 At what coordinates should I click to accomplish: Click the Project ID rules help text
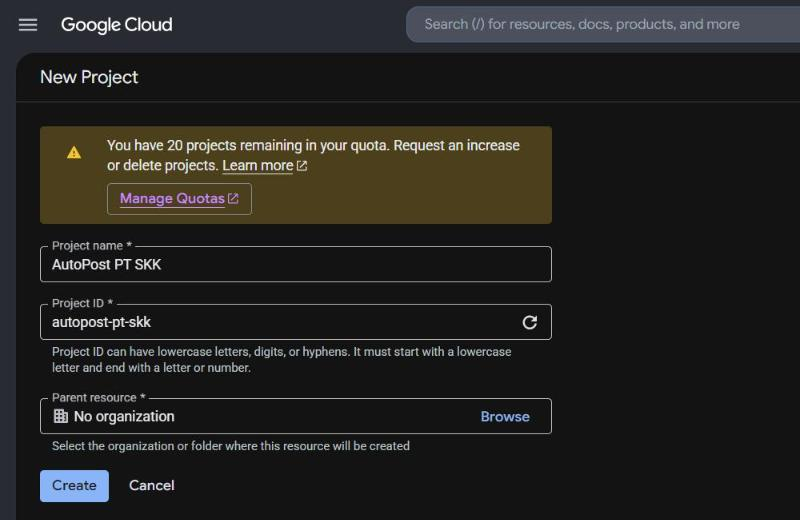pos(282,359)
